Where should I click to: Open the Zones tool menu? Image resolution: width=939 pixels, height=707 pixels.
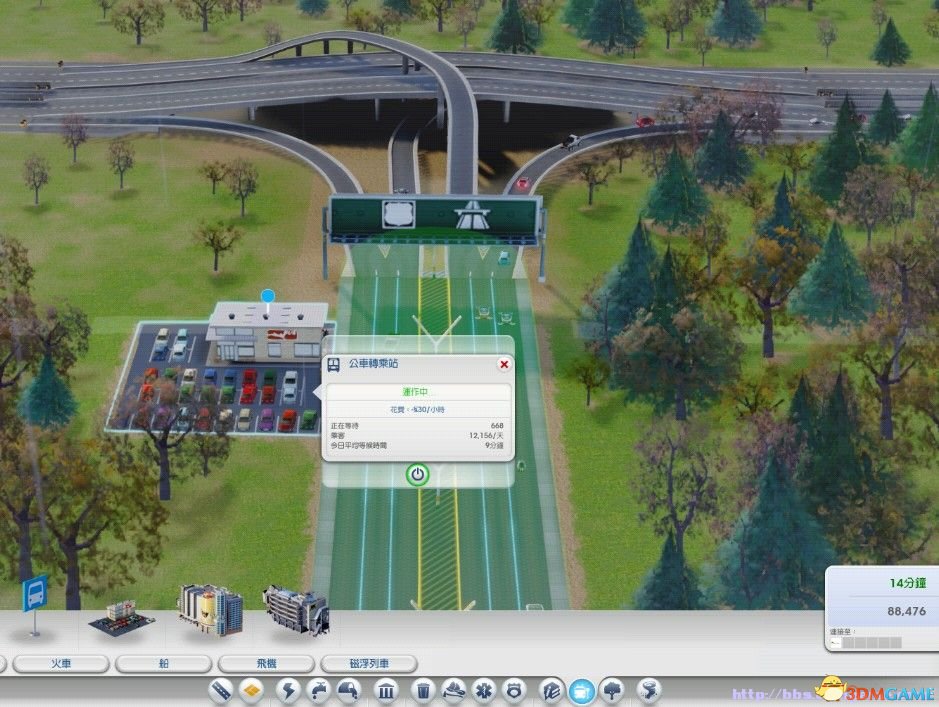(x=252, y=691)
